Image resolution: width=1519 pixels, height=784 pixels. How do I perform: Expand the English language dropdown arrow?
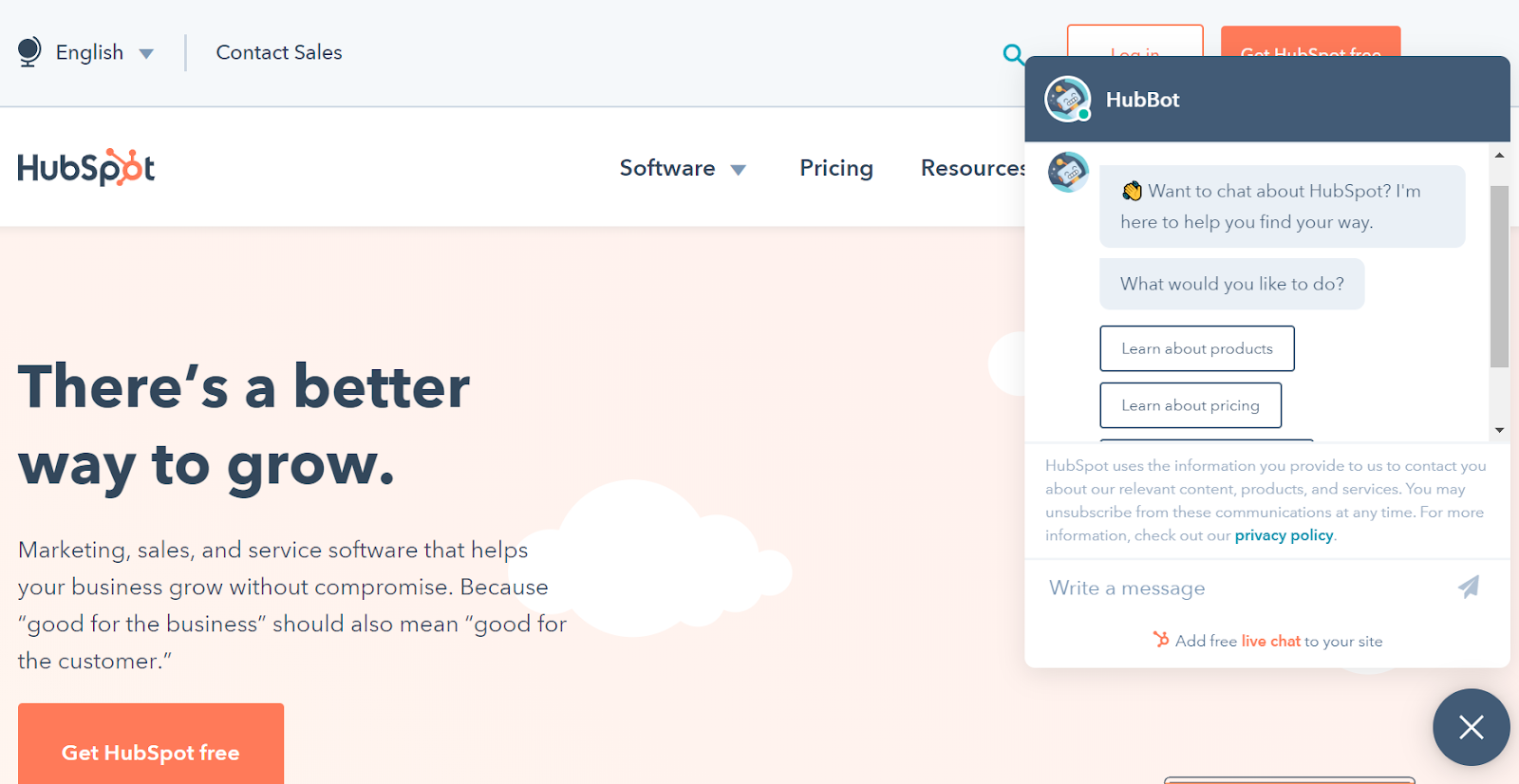click(146, 54)
